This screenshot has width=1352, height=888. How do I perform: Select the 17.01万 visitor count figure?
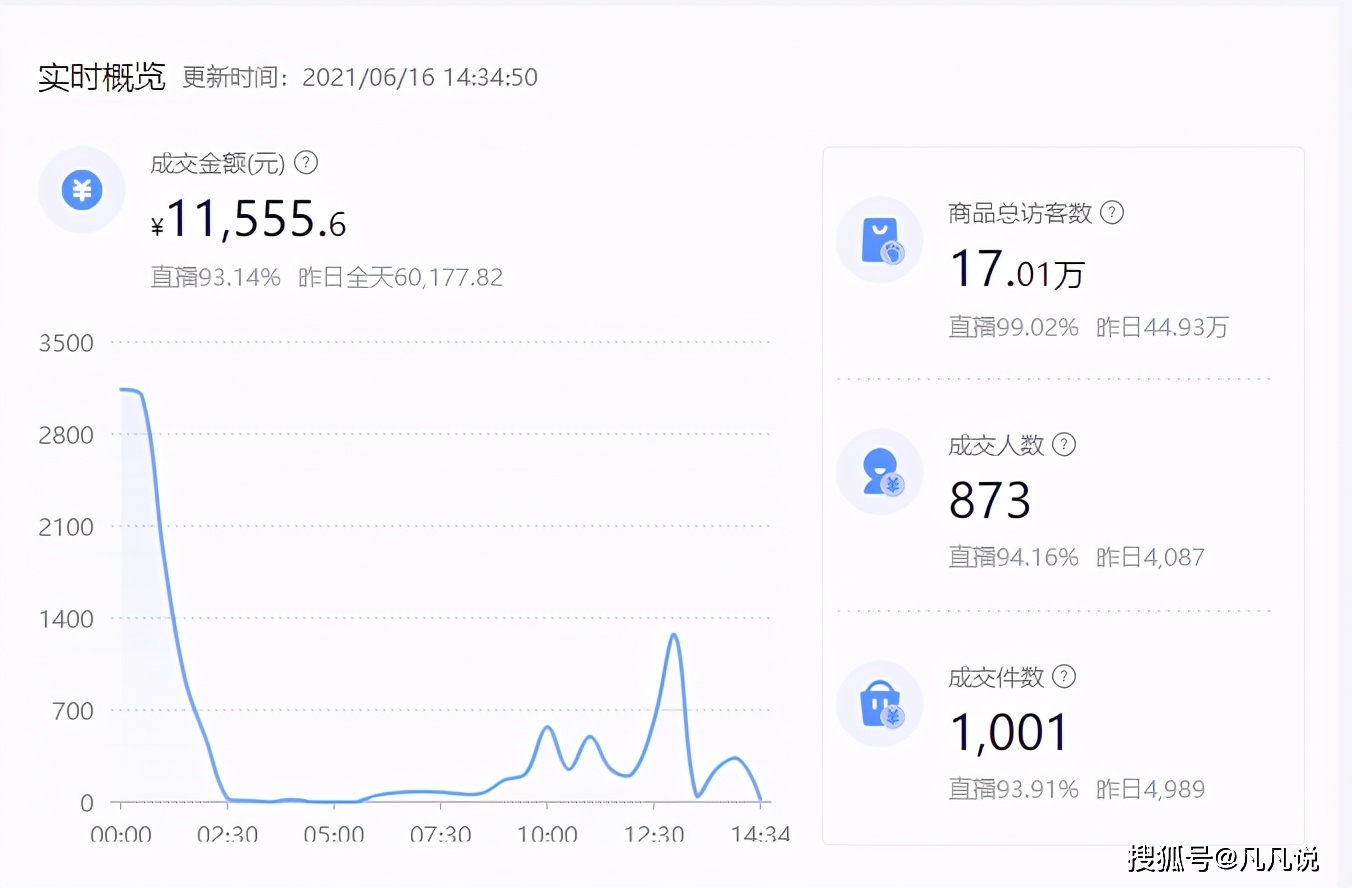coord(1016,270)
